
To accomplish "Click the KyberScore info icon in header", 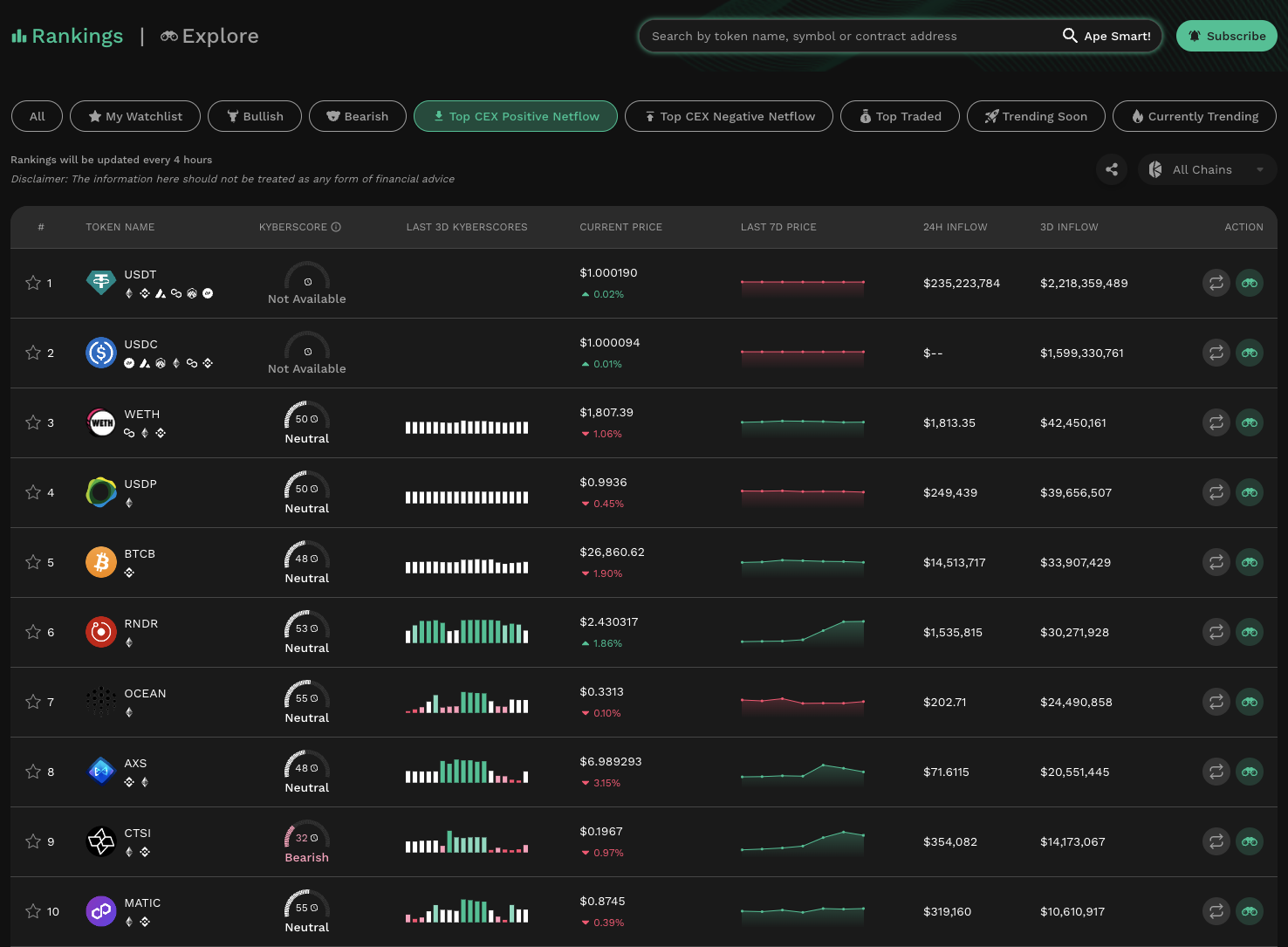I will (x=336, y=227).
